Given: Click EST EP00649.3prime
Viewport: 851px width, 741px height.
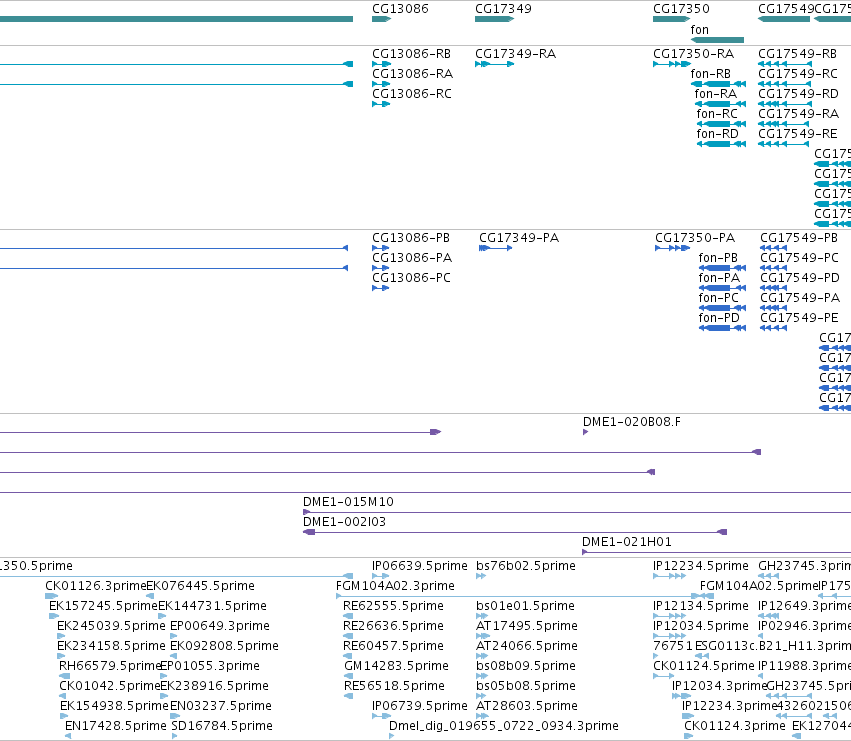Looking at the screenshot, I should pos(220,626).
